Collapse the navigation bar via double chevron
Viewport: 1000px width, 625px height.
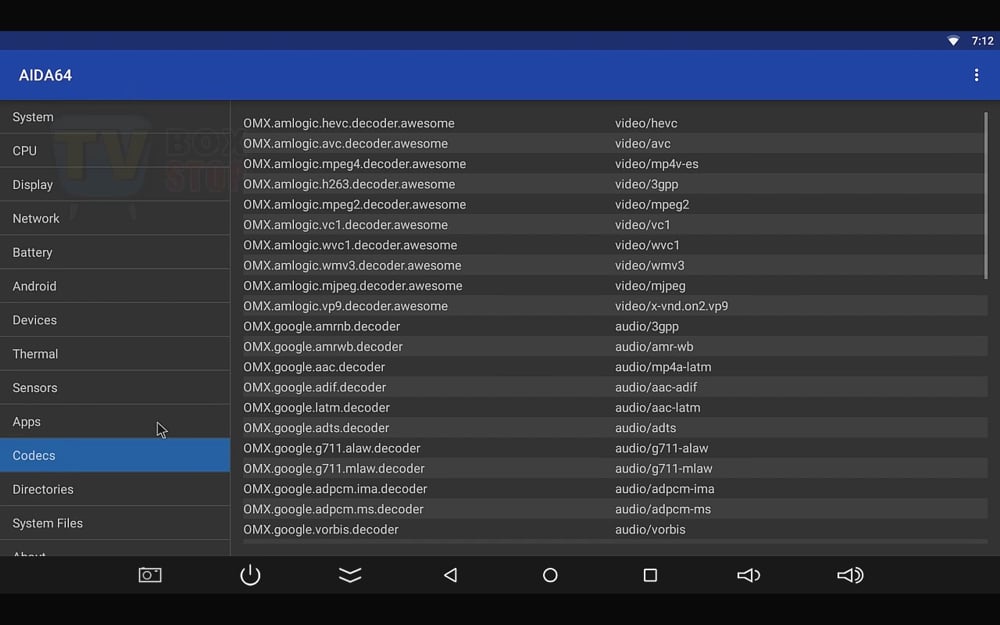coord(350,575)
